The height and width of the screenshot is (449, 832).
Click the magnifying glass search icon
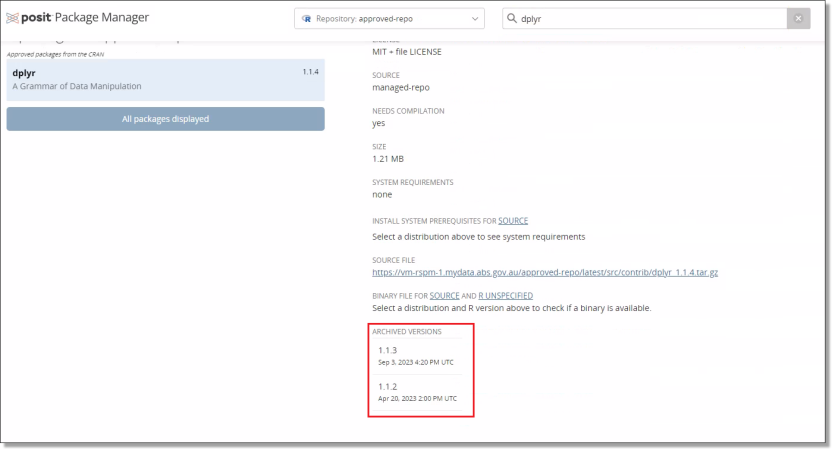tap(511, 19)
